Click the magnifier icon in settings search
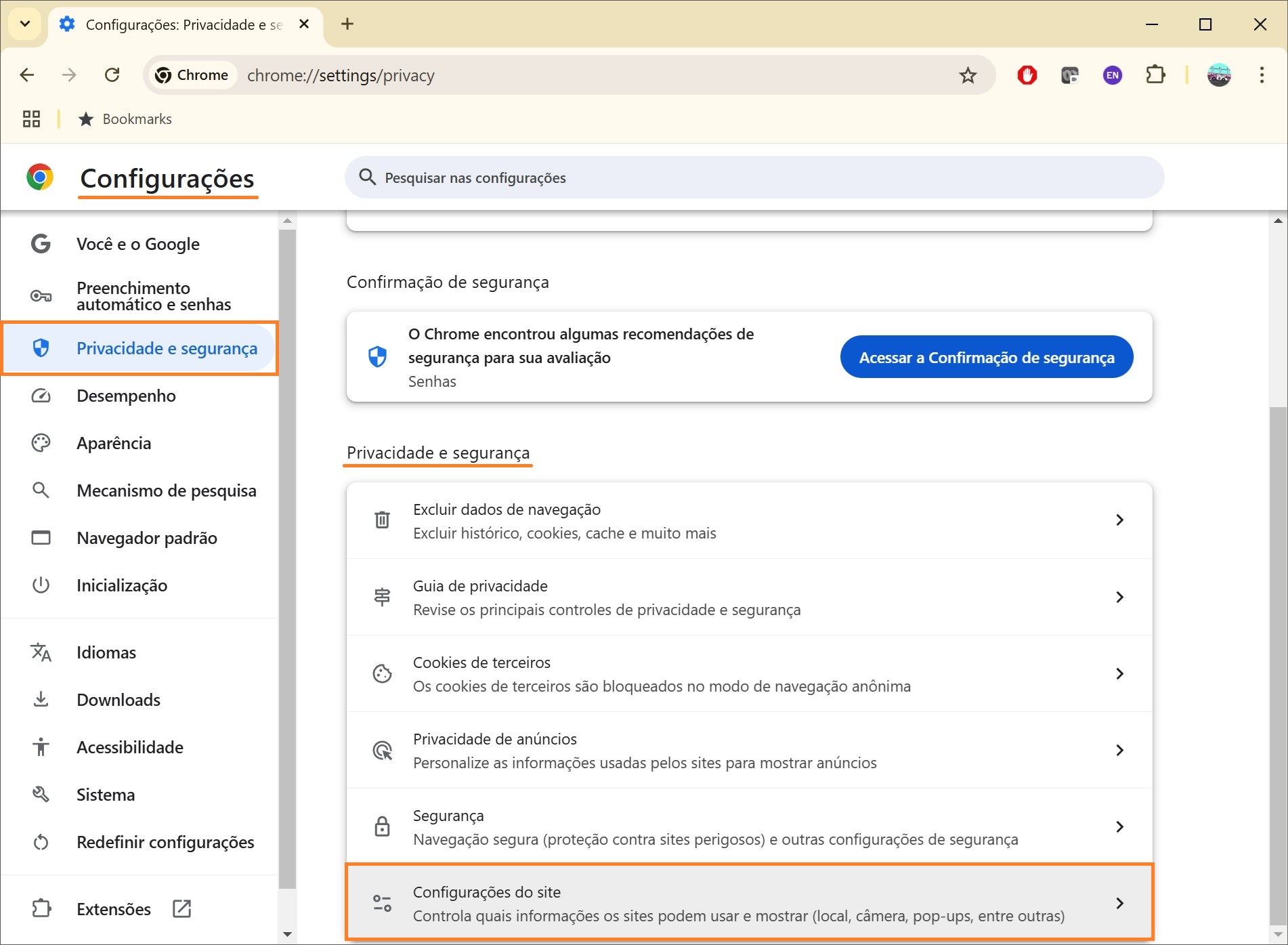The image size is (1288, 945). [367, 177]
